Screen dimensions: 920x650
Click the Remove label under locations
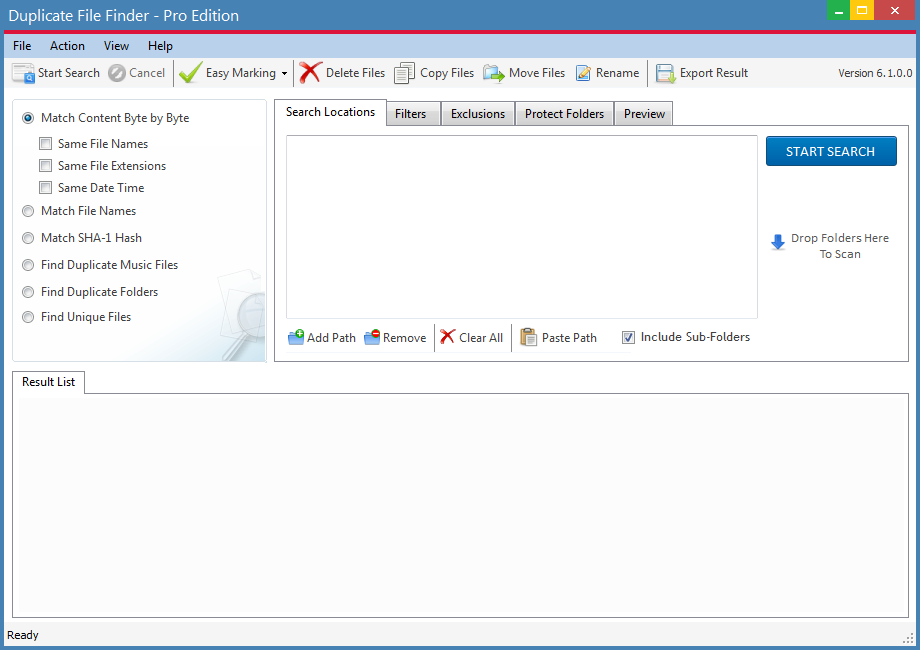point(404,338)
